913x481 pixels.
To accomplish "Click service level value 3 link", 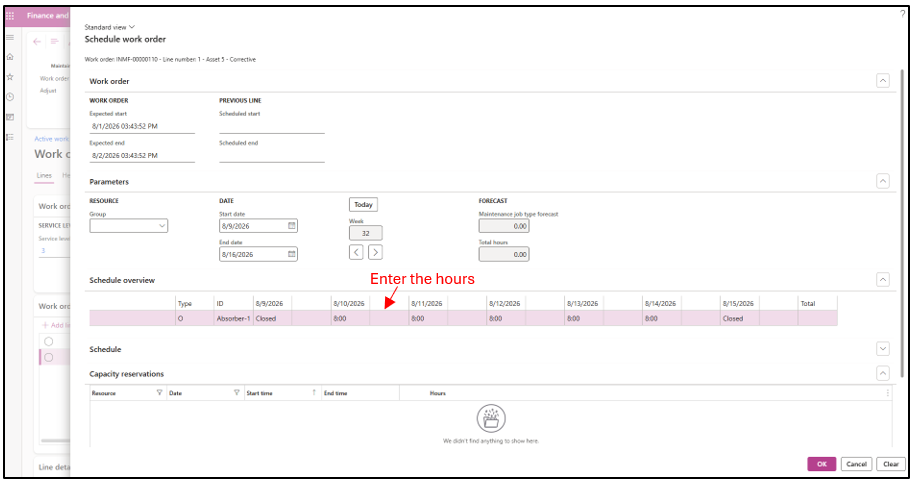I will (x=43, y=251).
